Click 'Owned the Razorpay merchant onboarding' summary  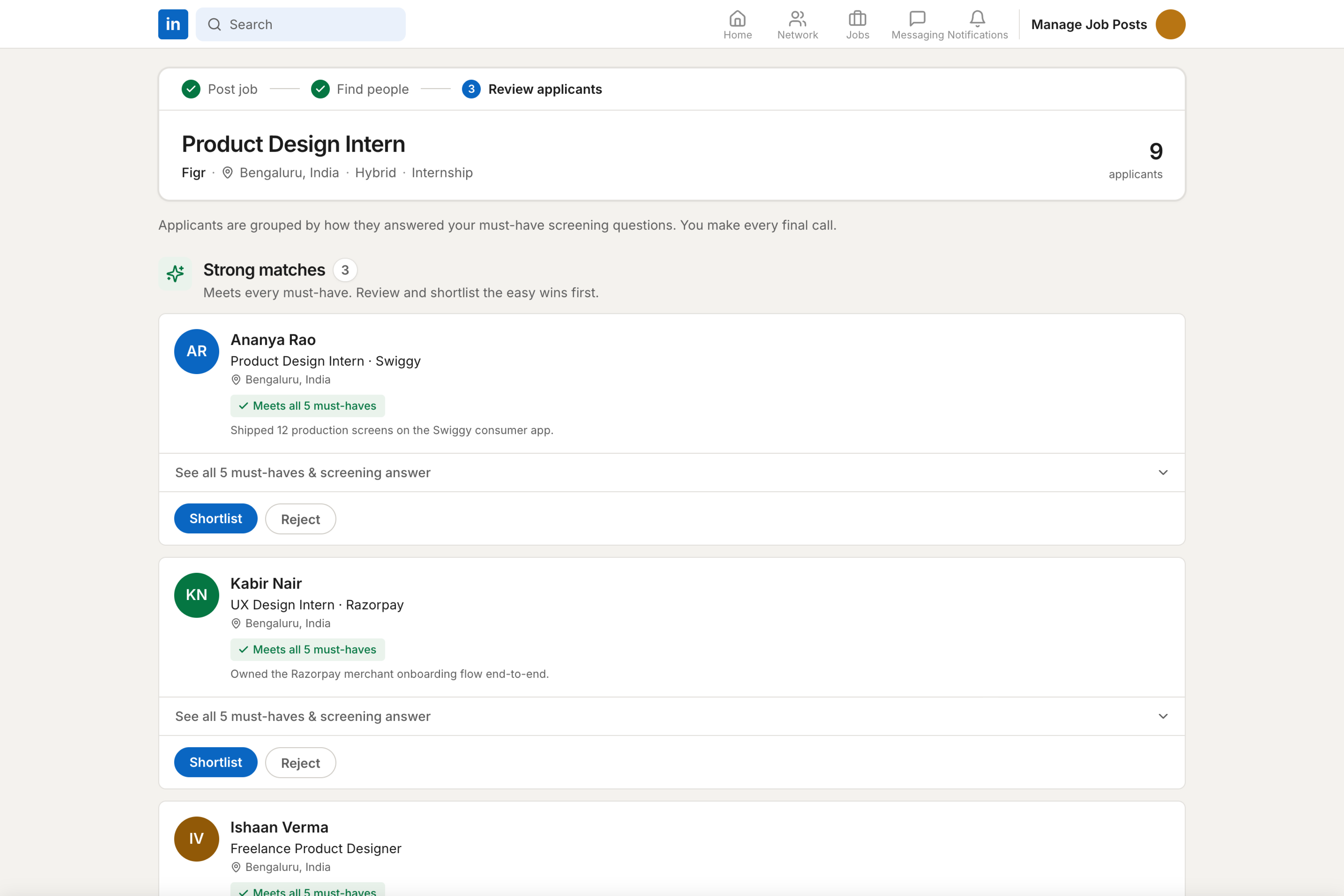tap(390, 674)
